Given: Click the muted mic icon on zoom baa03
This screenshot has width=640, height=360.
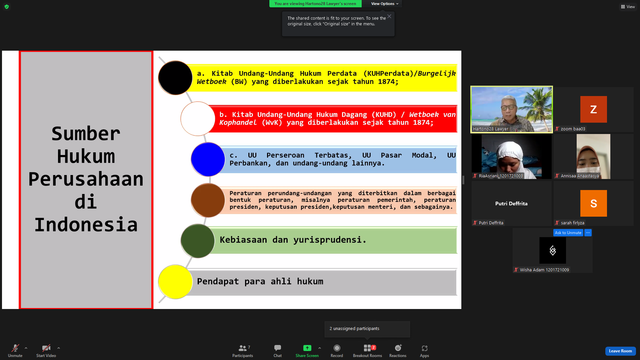Looking at the screenshot, I should pyautogui.click(x=557, y=129).
